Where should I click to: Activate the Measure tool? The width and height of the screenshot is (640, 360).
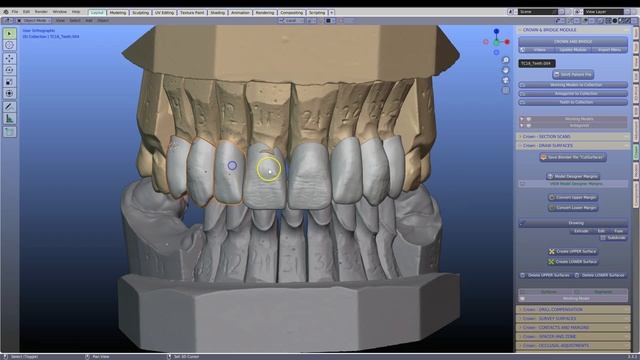[x=9, y=118]
